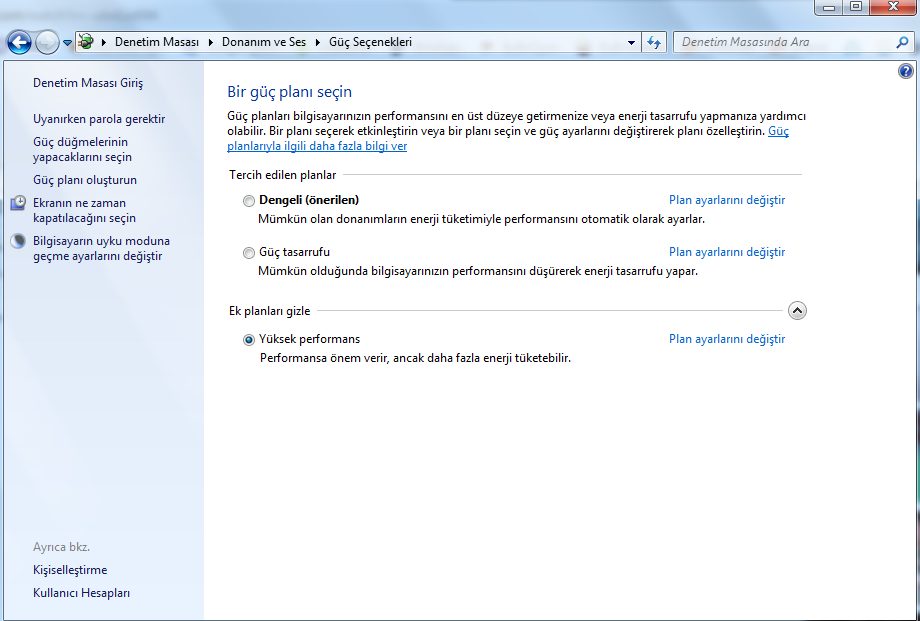Click Güç Seçenekleri breadcrumb
Viewport: 920px width, 621px height.
point(370,42)
